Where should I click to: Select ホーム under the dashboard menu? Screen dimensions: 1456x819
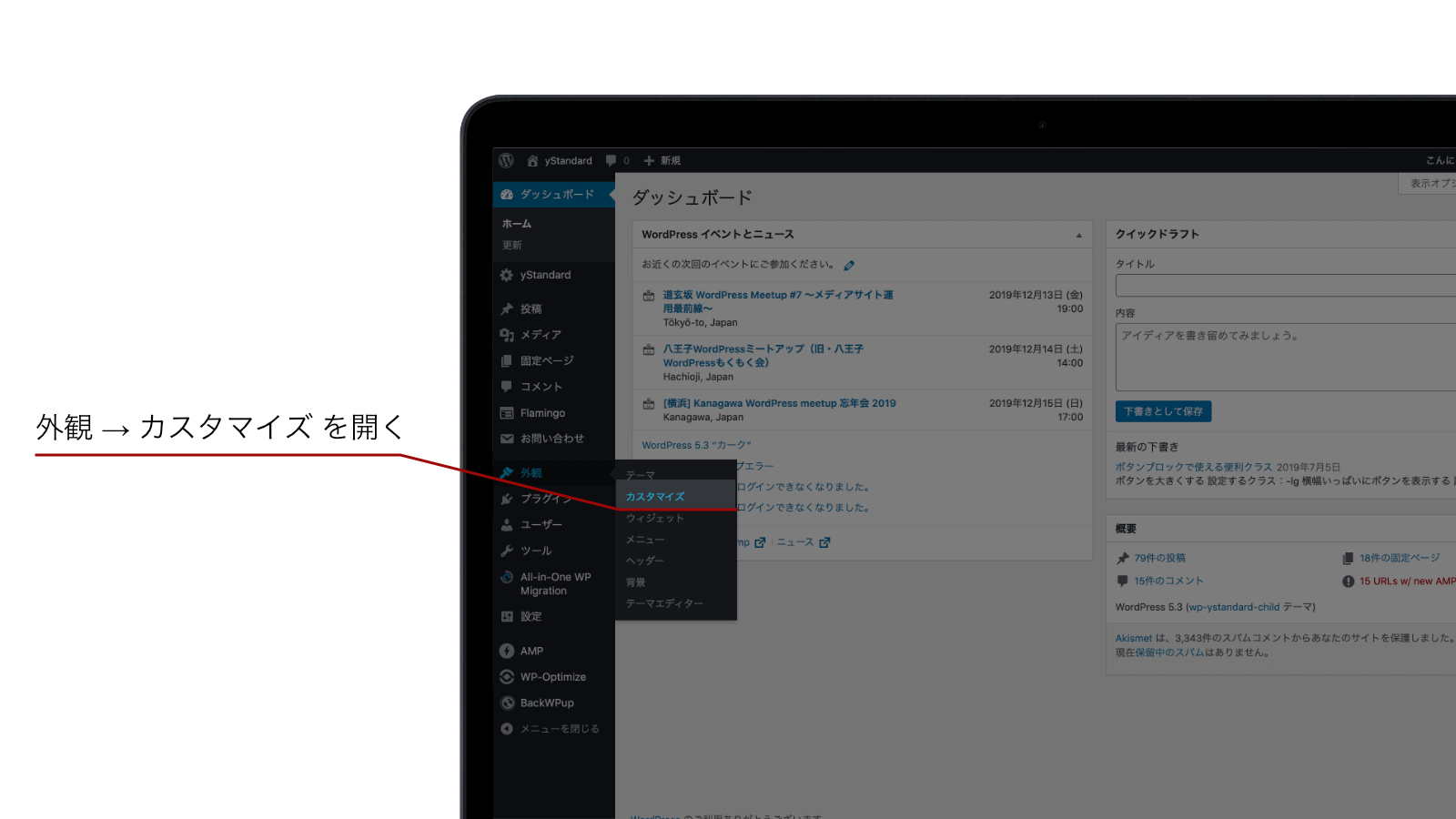517,224
